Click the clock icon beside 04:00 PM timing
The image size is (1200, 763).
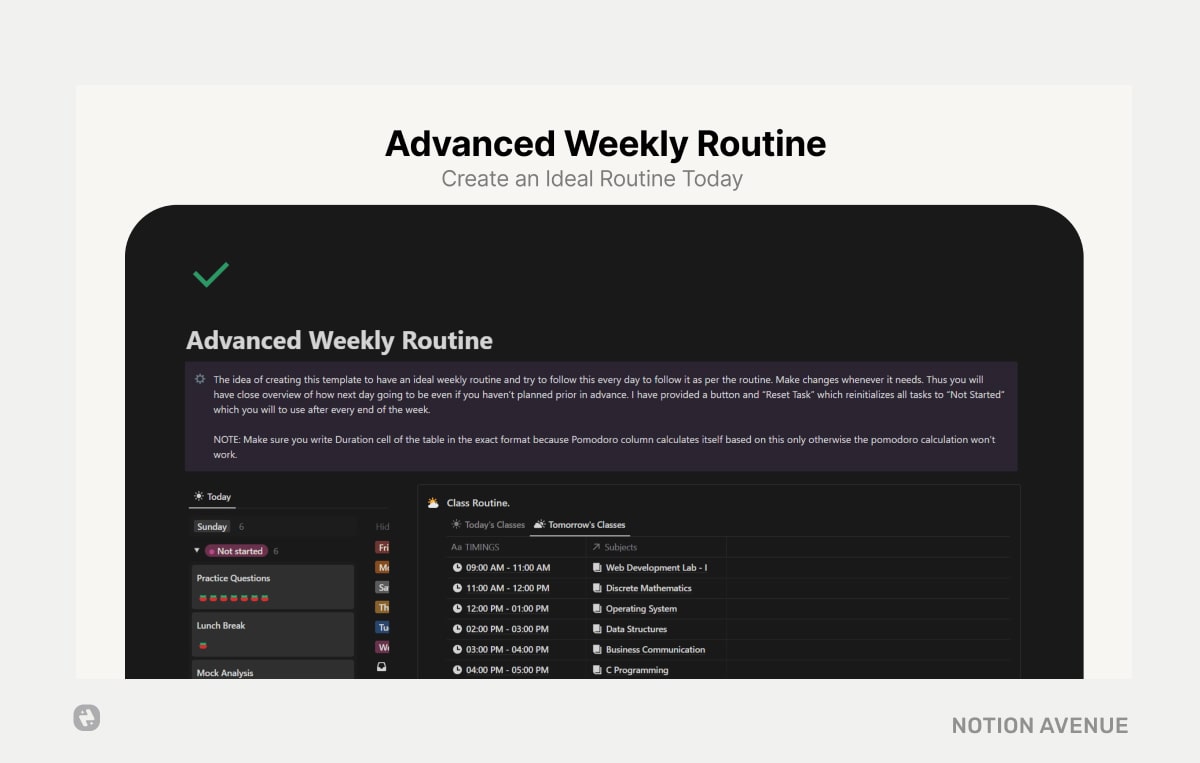[457, 670]
